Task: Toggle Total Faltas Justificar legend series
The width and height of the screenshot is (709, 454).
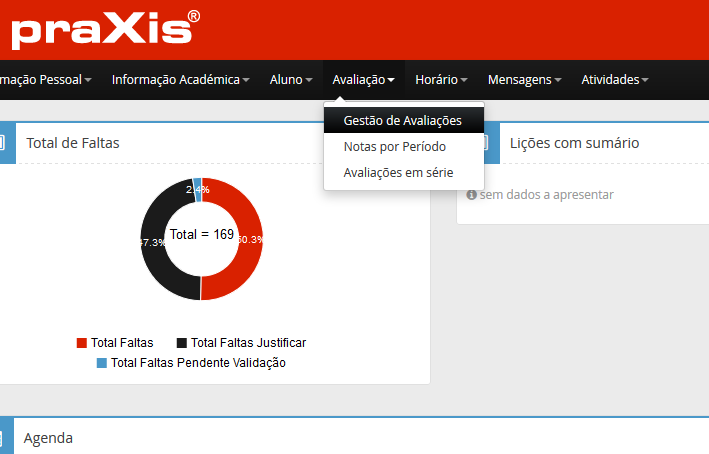Action: [x=240, y=343]
